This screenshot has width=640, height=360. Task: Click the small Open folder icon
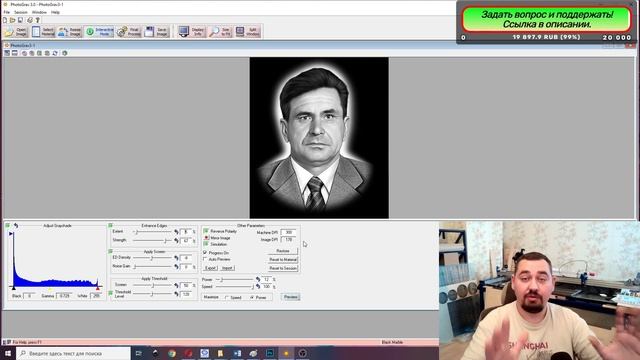coord(13,20)
